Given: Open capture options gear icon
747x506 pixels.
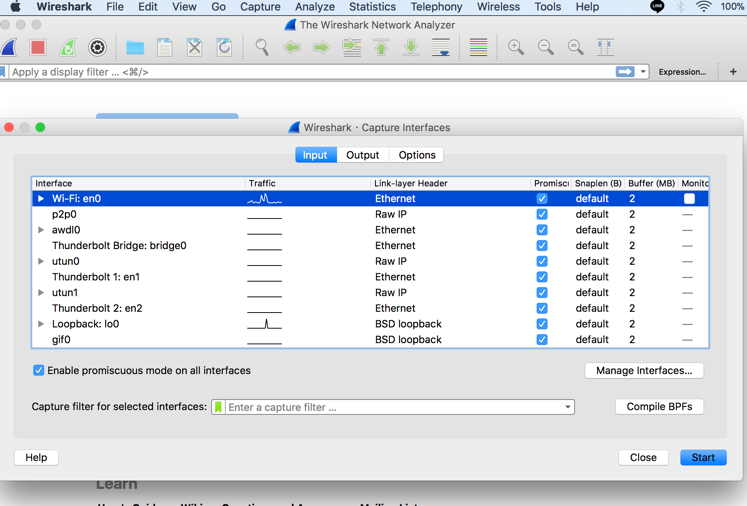Looking at the screenshot, I should click(97, 48).
